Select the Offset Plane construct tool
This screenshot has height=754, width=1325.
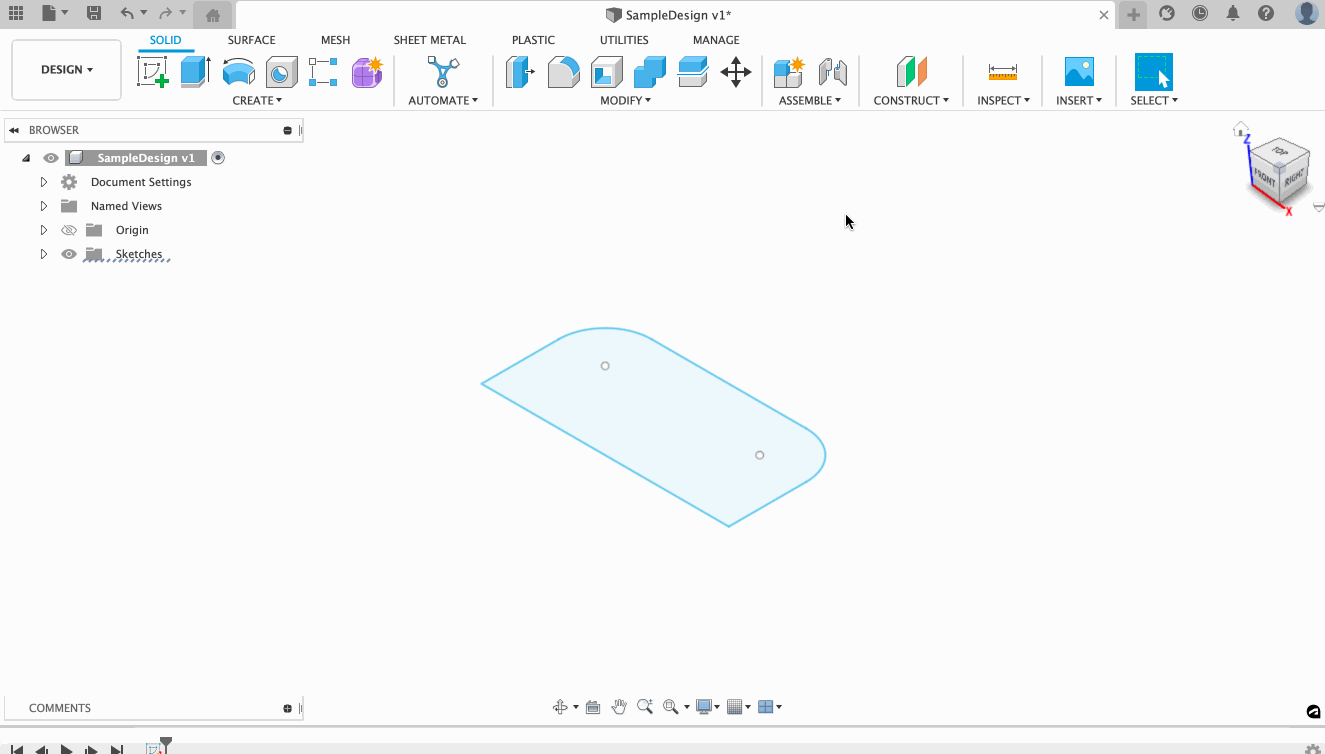coord(911,72)
